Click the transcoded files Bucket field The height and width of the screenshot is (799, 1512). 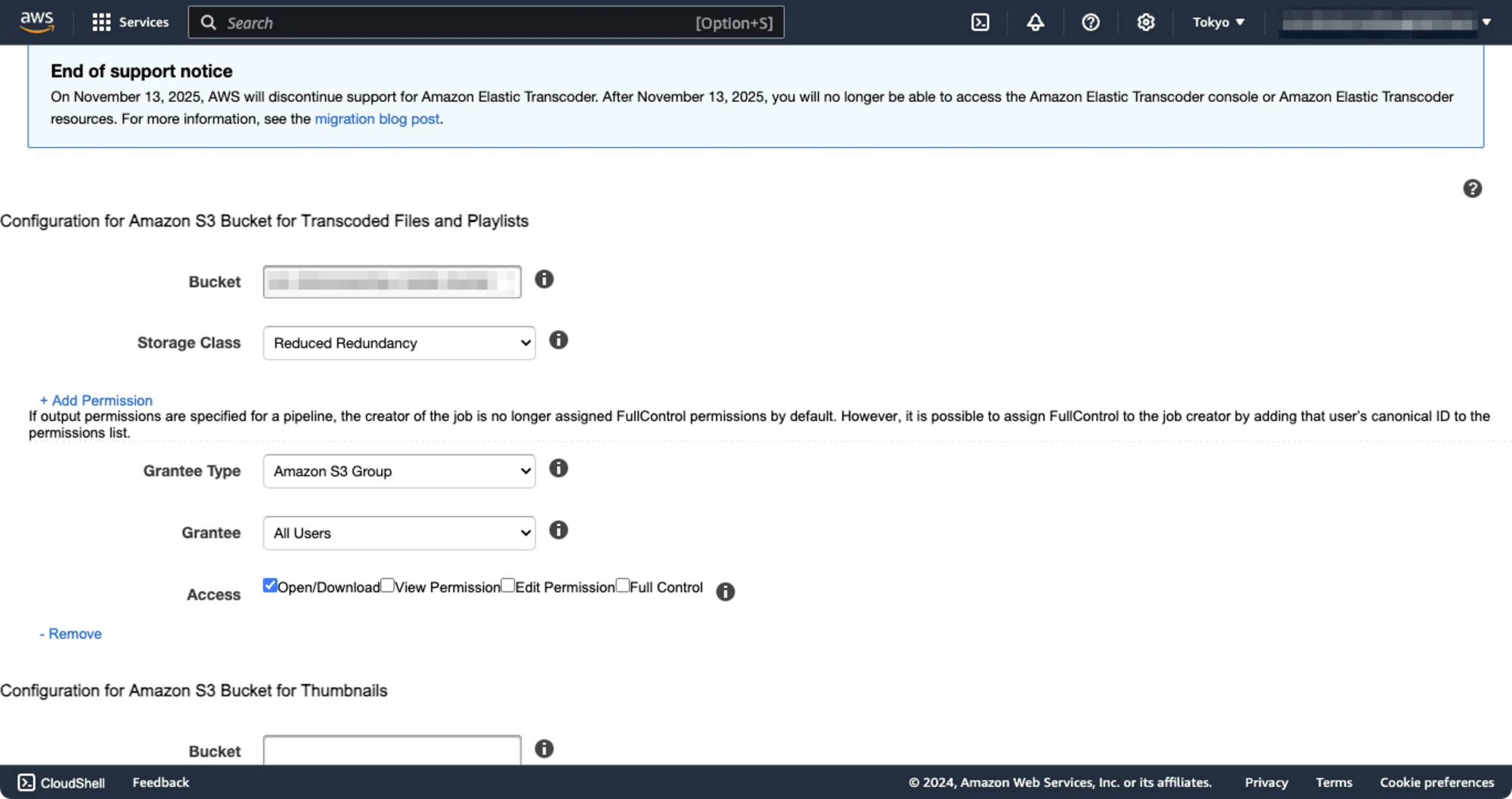click(392, 282)
